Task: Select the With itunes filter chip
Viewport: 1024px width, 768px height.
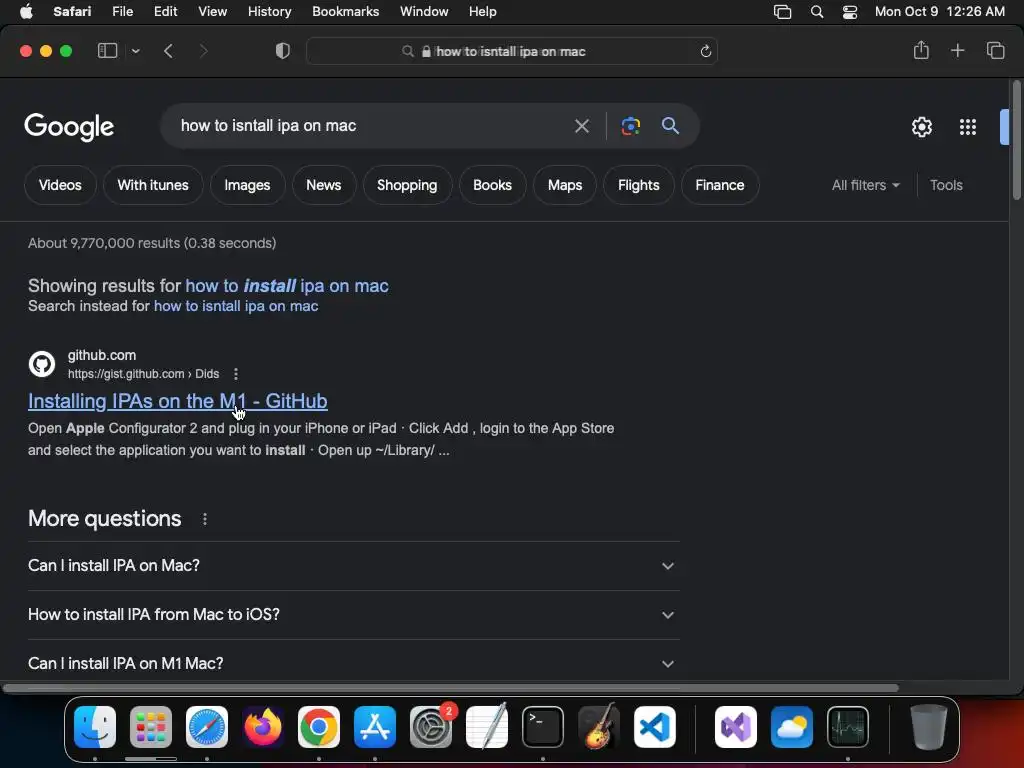Action: [x=153, y=185]
